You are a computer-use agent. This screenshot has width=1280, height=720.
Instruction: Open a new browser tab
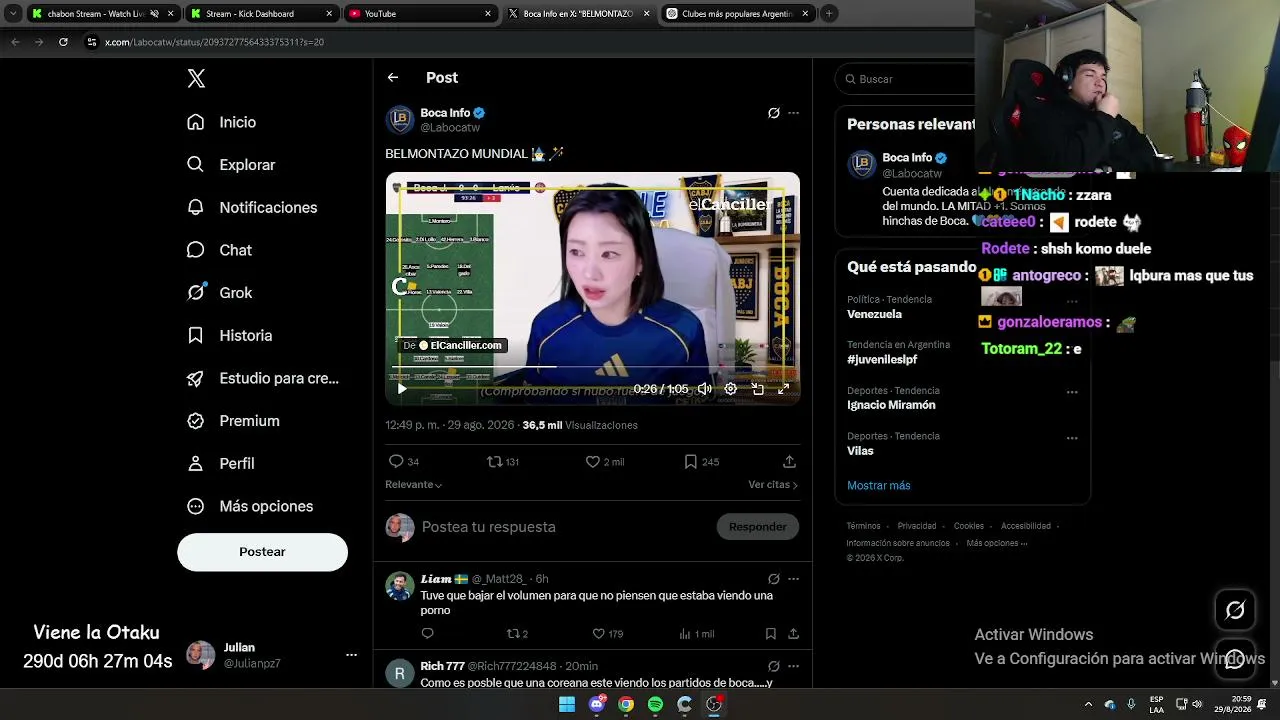pyautogui.click(x=829, y=14)
